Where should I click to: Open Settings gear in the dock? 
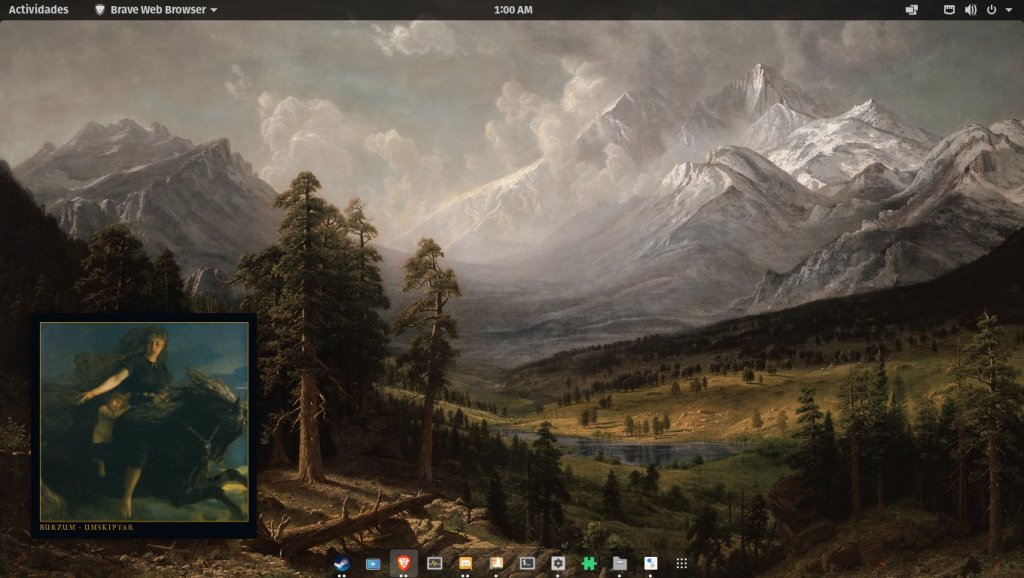(558, 563)
